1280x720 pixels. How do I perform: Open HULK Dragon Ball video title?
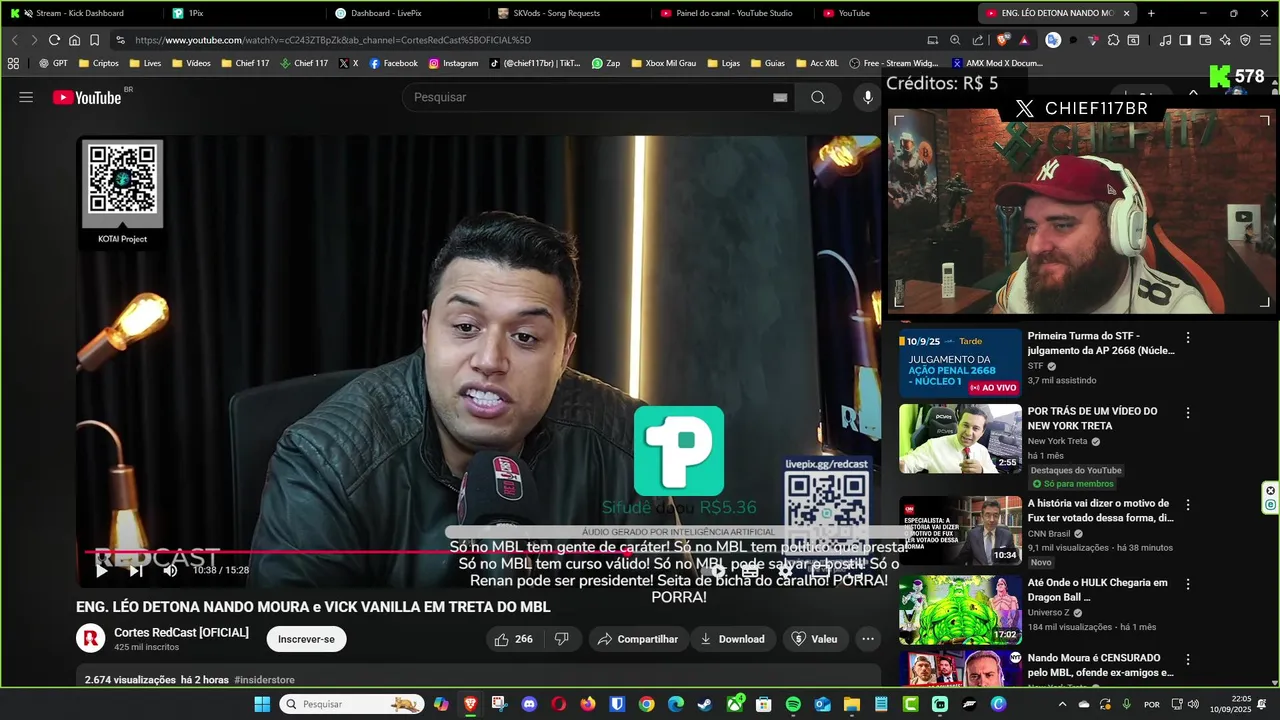coord(1097,590)
